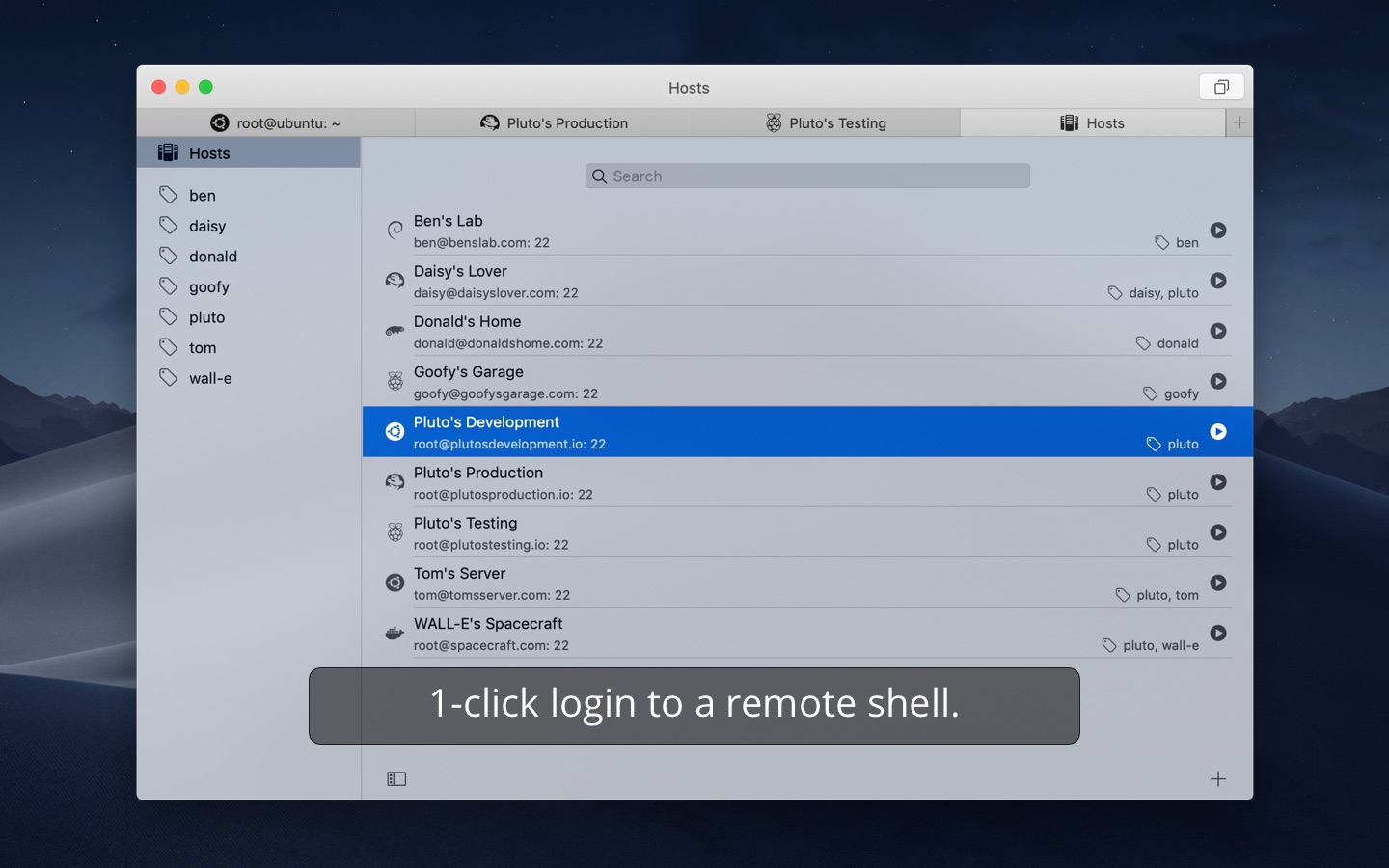Click the Search hosts field
1389x868 pixels.
[807, 176]
